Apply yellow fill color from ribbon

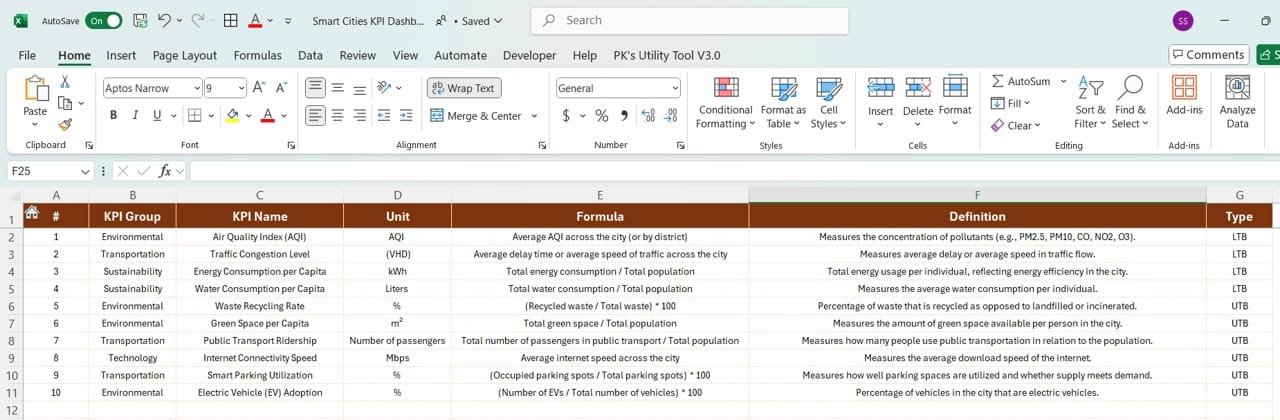click(x=232, y=116)
